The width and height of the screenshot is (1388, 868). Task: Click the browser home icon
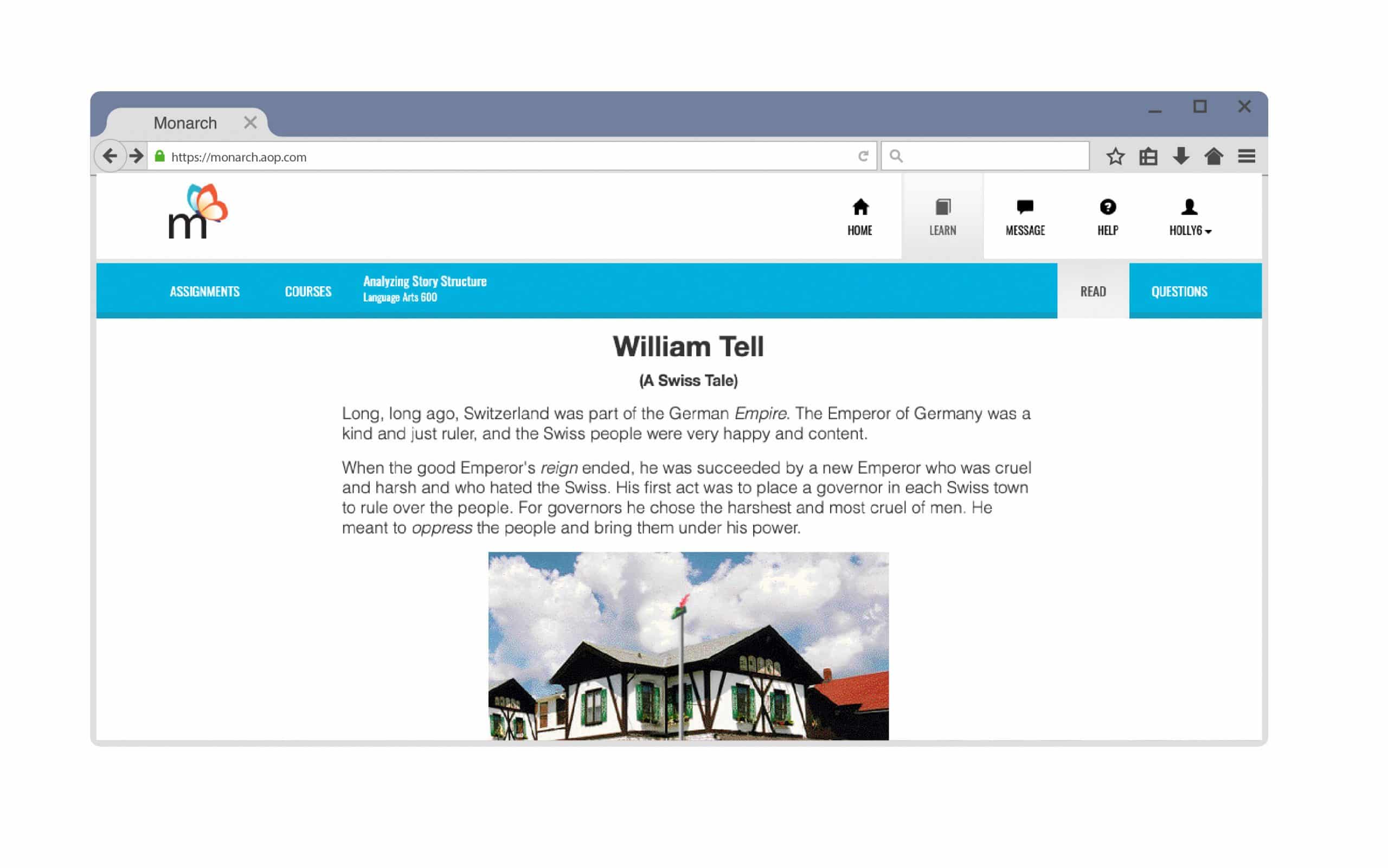click(x=1214, y=157)
